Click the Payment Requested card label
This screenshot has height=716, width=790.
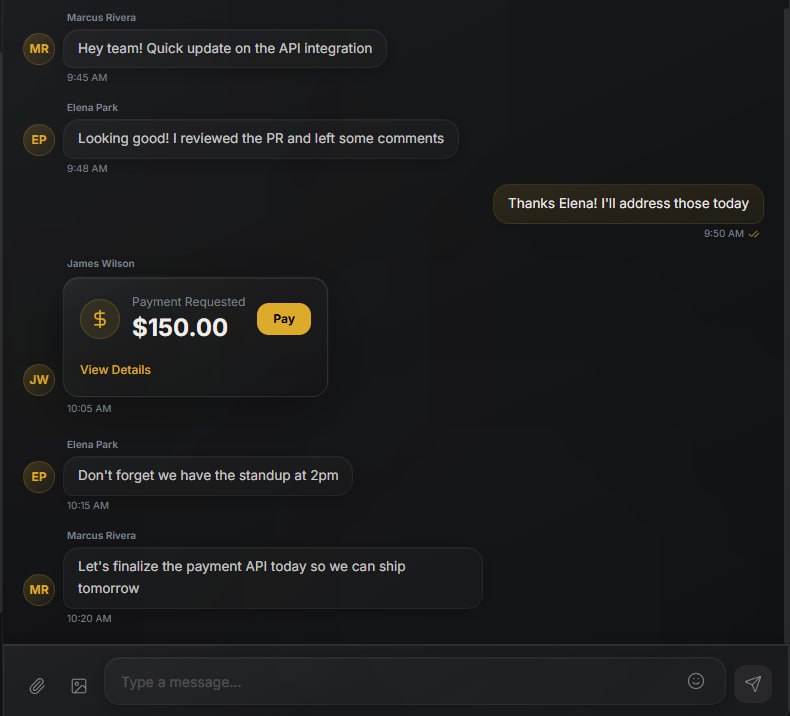click(188, 302)
